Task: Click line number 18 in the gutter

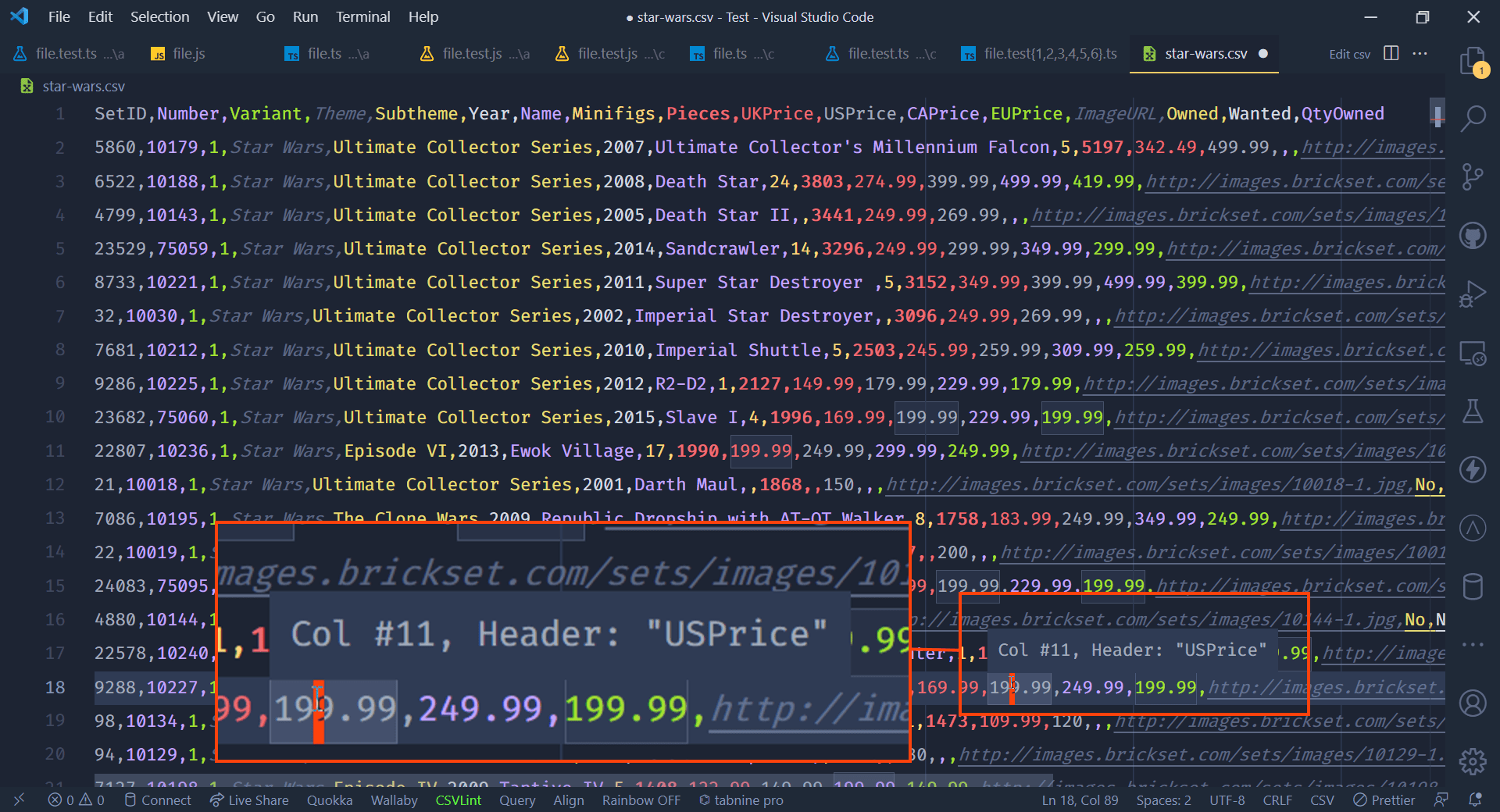Action: 55,687
